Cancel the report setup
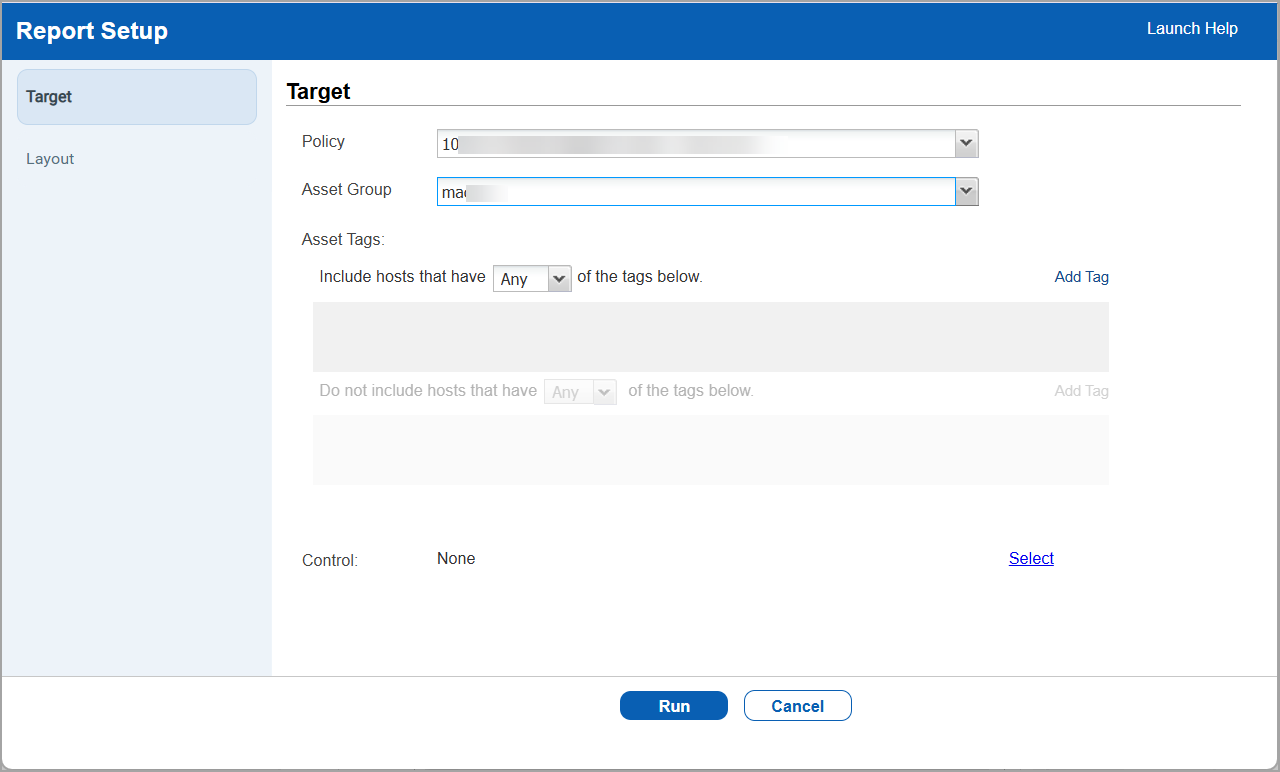1280x772 pixels. (797, 705)
